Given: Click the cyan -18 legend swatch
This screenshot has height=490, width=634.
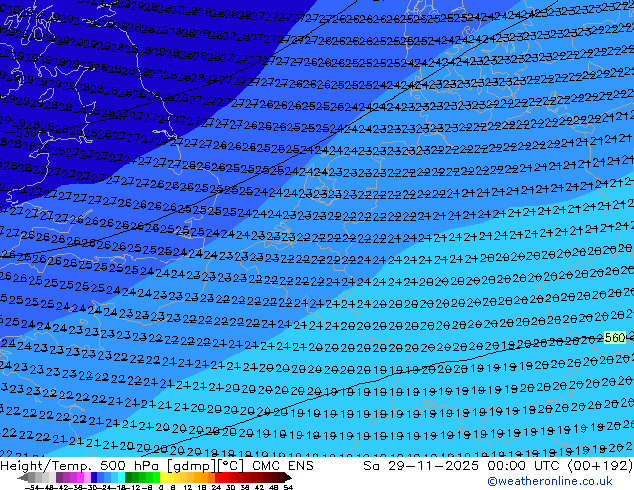Looking at the screenshot, I should pyautogui.click(x=121, y=477).
